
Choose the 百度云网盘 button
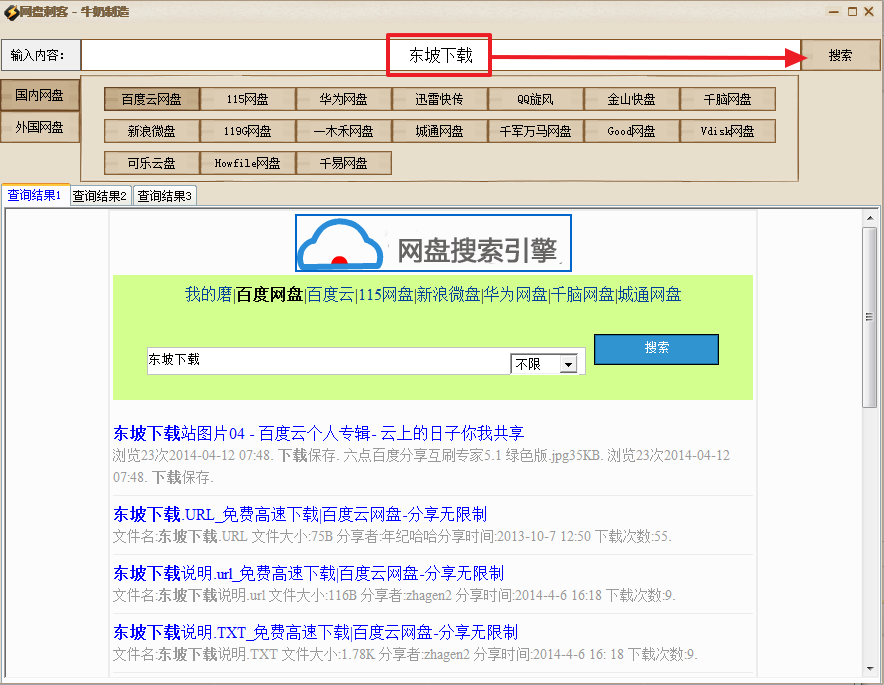(152, 99)
